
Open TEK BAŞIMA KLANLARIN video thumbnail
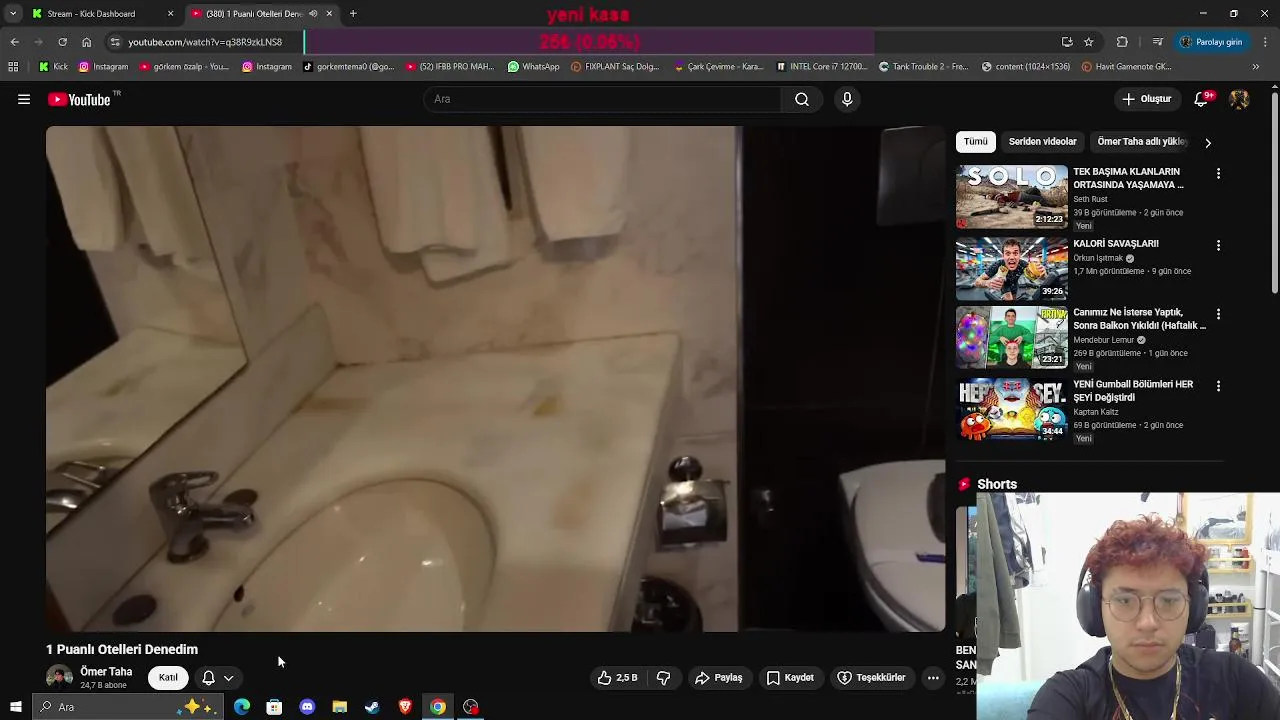[x=1012, y=197]
